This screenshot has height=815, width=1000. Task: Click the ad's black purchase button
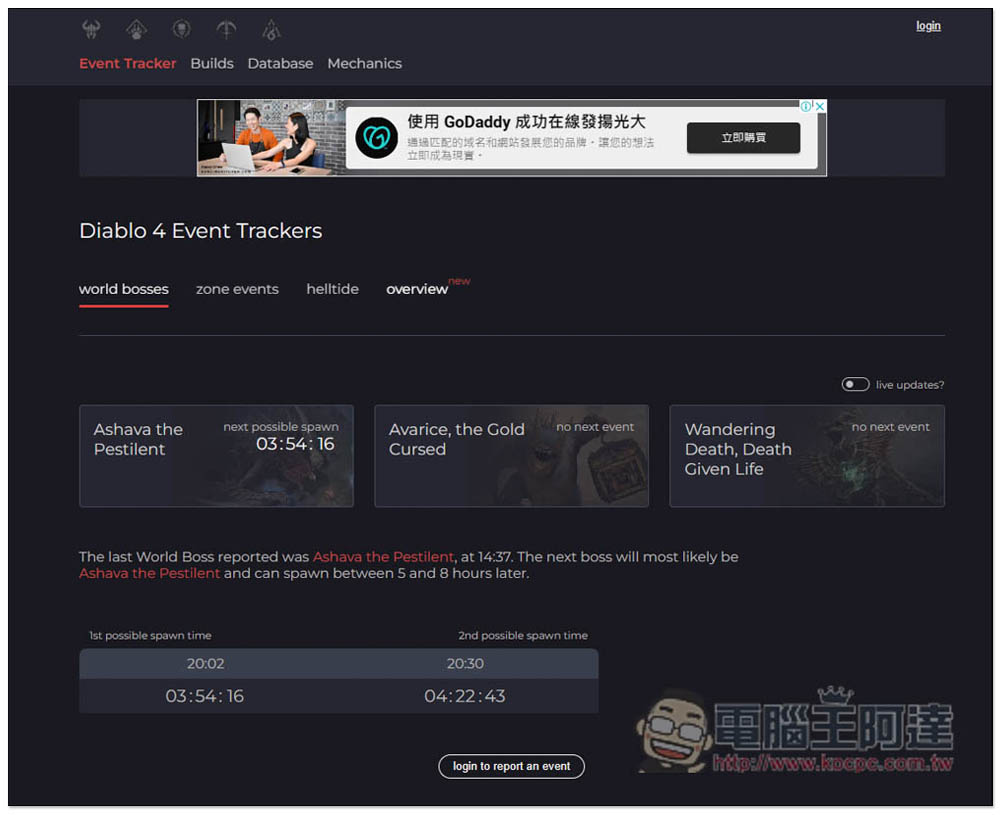[743, 138]
